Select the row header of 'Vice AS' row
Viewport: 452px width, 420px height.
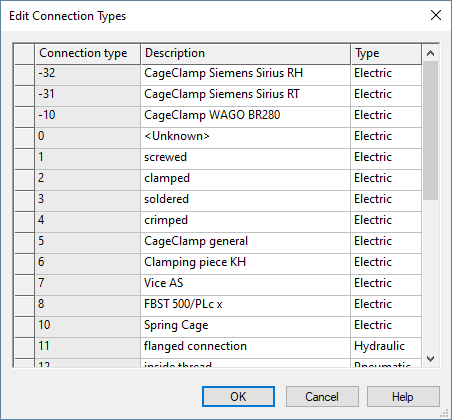[x=24, y=285]
